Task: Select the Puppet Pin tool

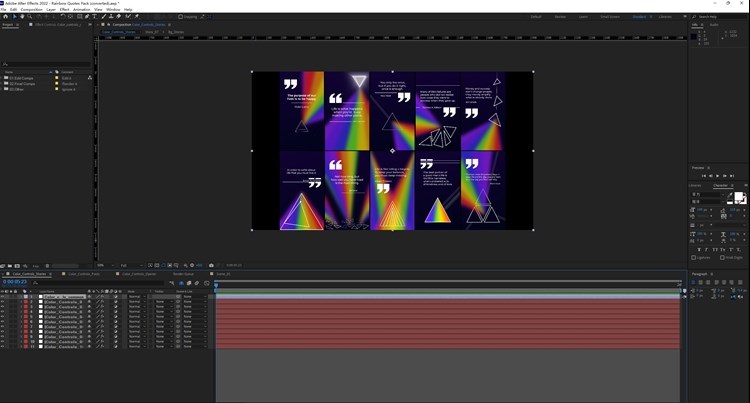Action: 136,16
